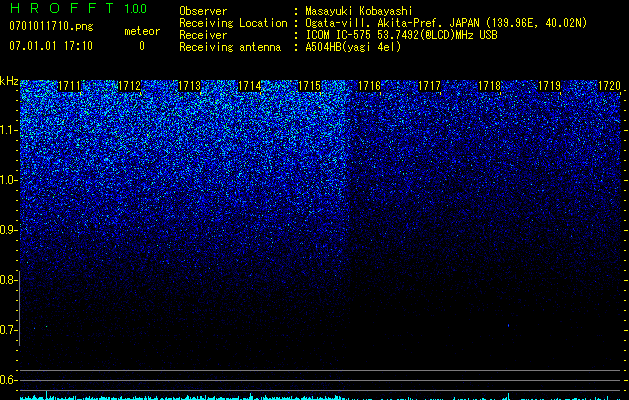Click the 1718 time marker
The image size is (629, 400).
[x=489, y=86]
